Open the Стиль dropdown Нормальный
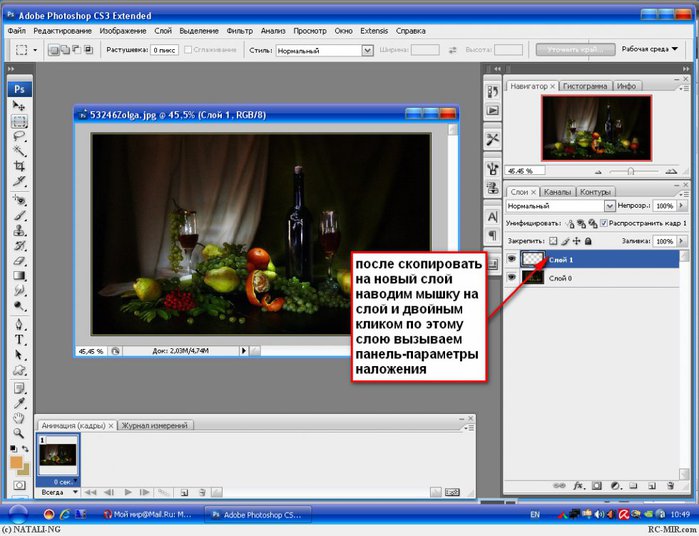699x536 pixels. coord(325,50)
